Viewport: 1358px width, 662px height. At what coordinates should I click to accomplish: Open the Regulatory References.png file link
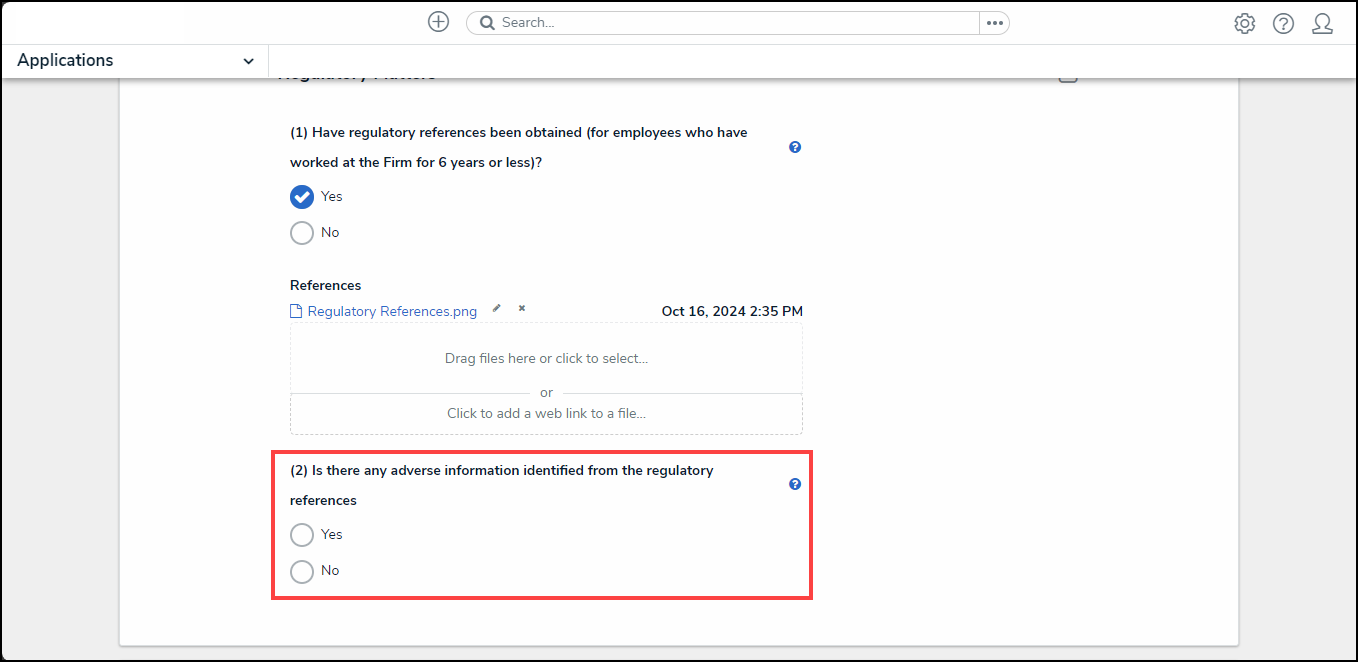392,312
